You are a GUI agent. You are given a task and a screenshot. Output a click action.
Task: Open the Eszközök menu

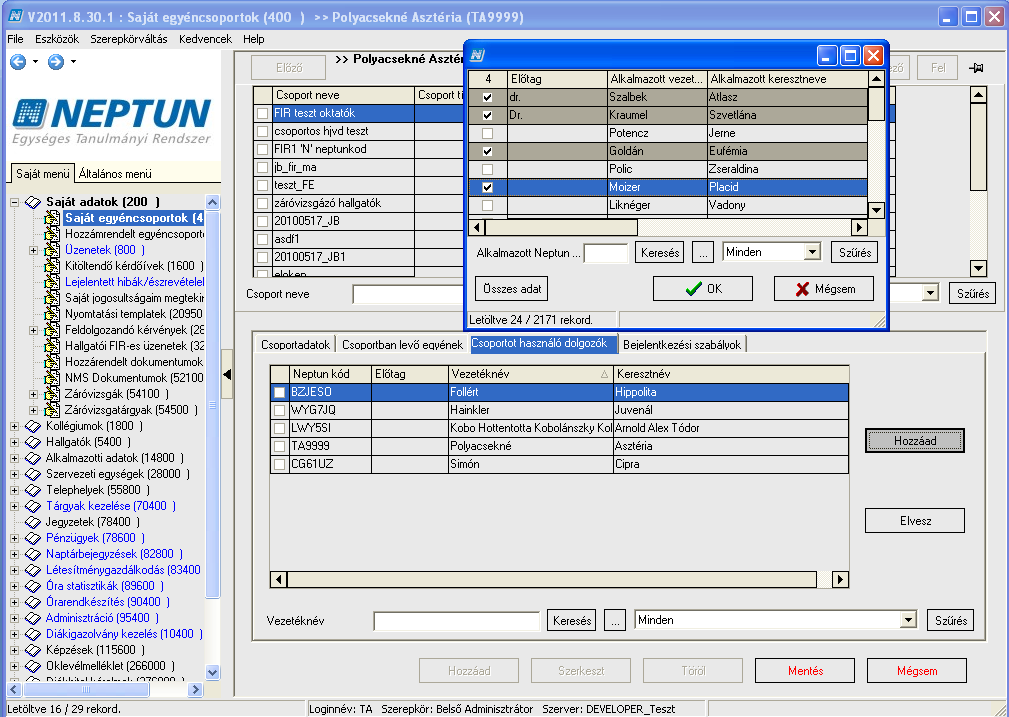(57, 39)
